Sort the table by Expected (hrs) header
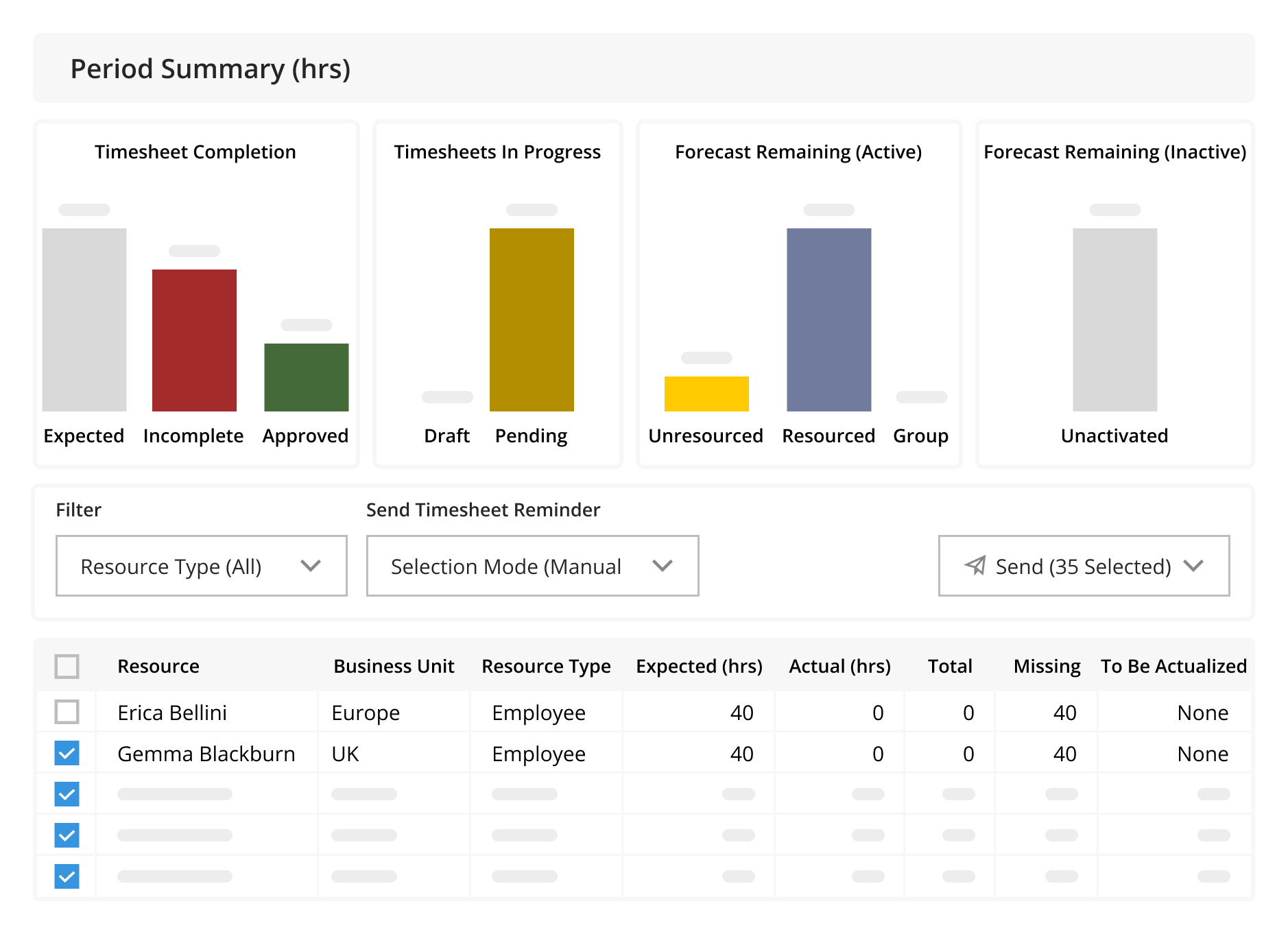The height and width of the screenshot is (934, 1288). pos(699,666)
